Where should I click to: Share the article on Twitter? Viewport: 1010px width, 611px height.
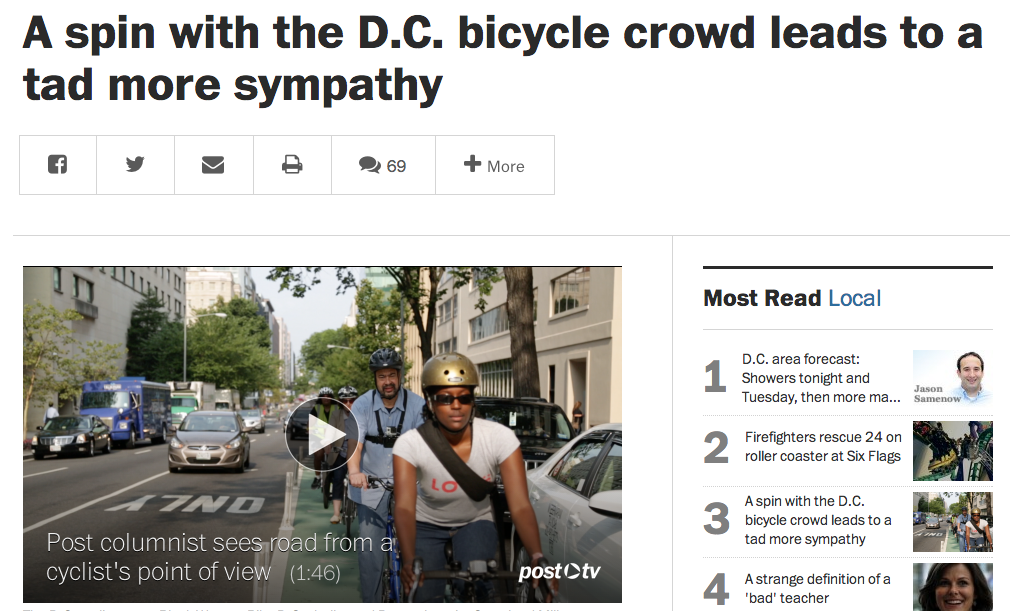(x=136, y=165)
